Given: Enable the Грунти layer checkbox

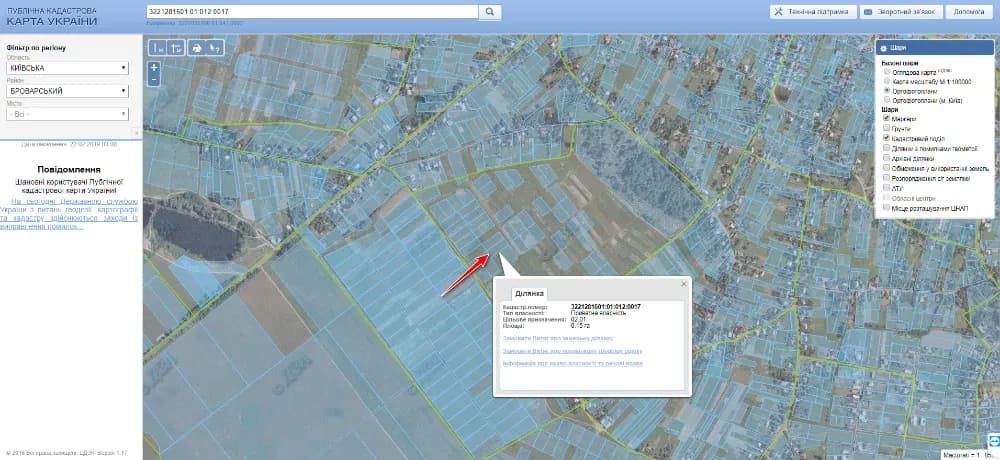Looking at the screenshot, I should pos(886,128).
